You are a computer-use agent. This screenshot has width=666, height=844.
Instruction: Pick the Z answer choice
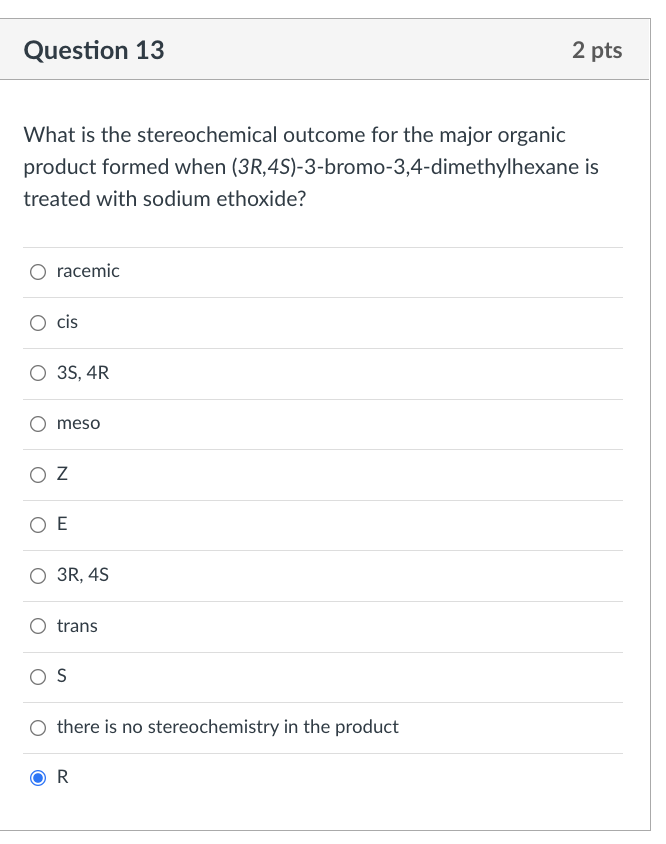(x=38, y=474)
